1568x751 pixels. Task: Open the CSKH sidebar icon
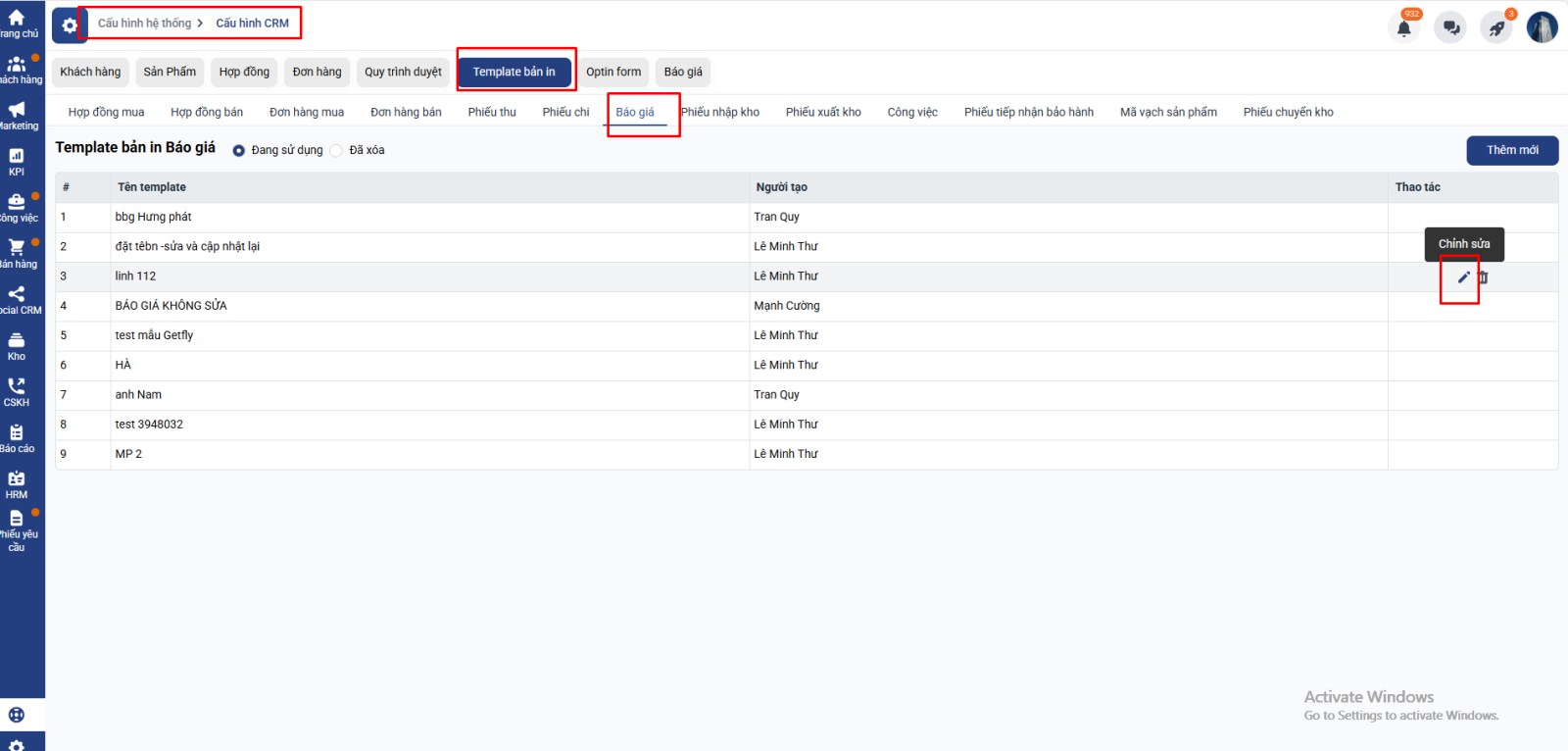(17, 392)
